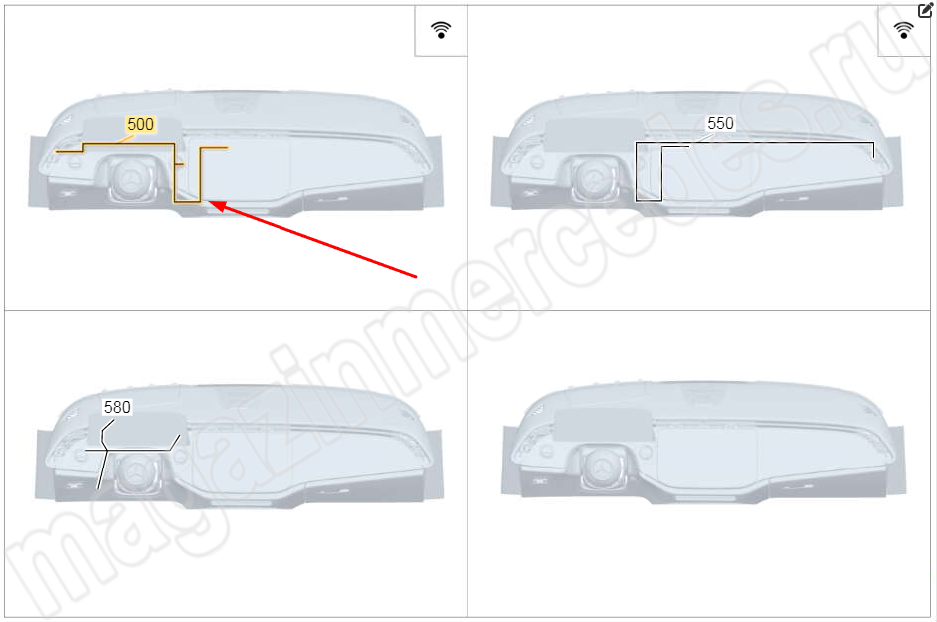Select the highlighted 500 part label
The image size is (937, 622).
tap(140, 124)
